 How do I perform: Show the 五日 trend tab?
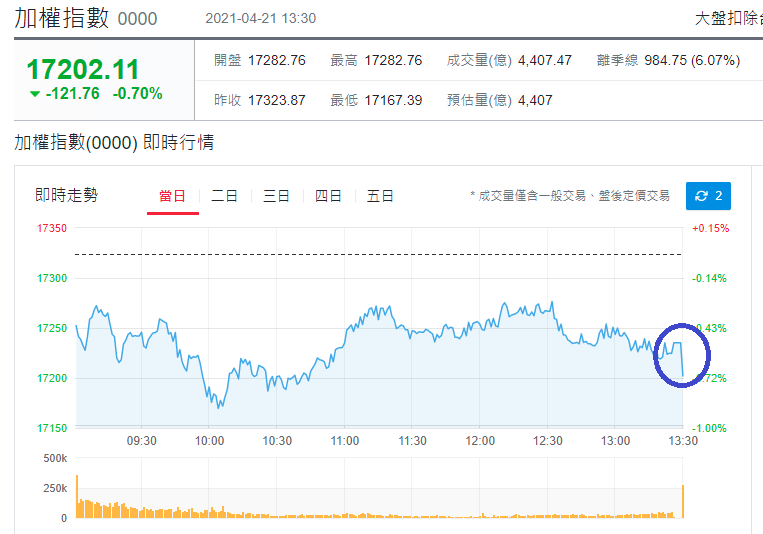click(380, 196)
